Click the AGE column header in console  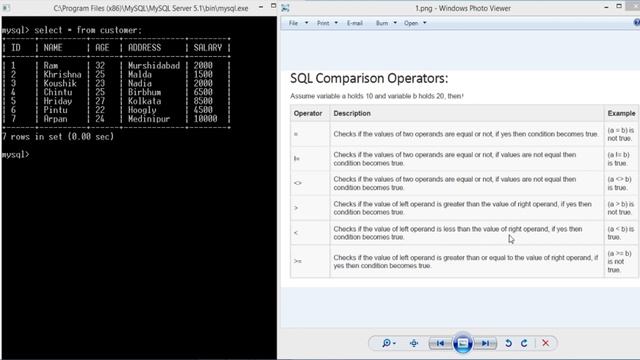click(x=102, y=48)
